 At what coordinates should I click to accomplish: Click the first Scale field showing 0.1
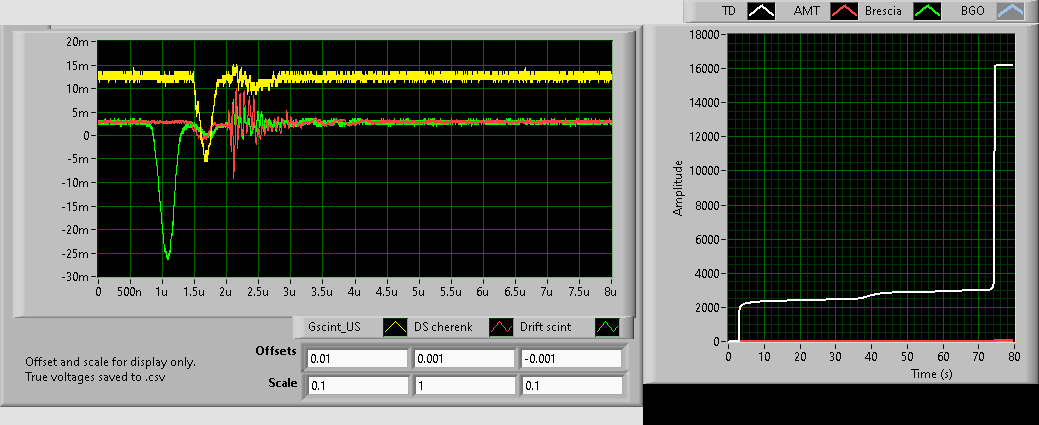pyautogui.click(x=357, y=385)
